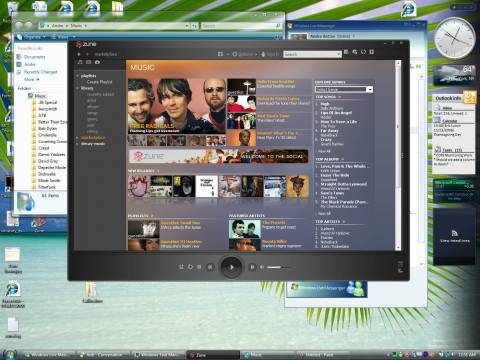Expand More in Explorer favorite links
The height and width of the screenshot is (360, 480).
pos(31,79)
